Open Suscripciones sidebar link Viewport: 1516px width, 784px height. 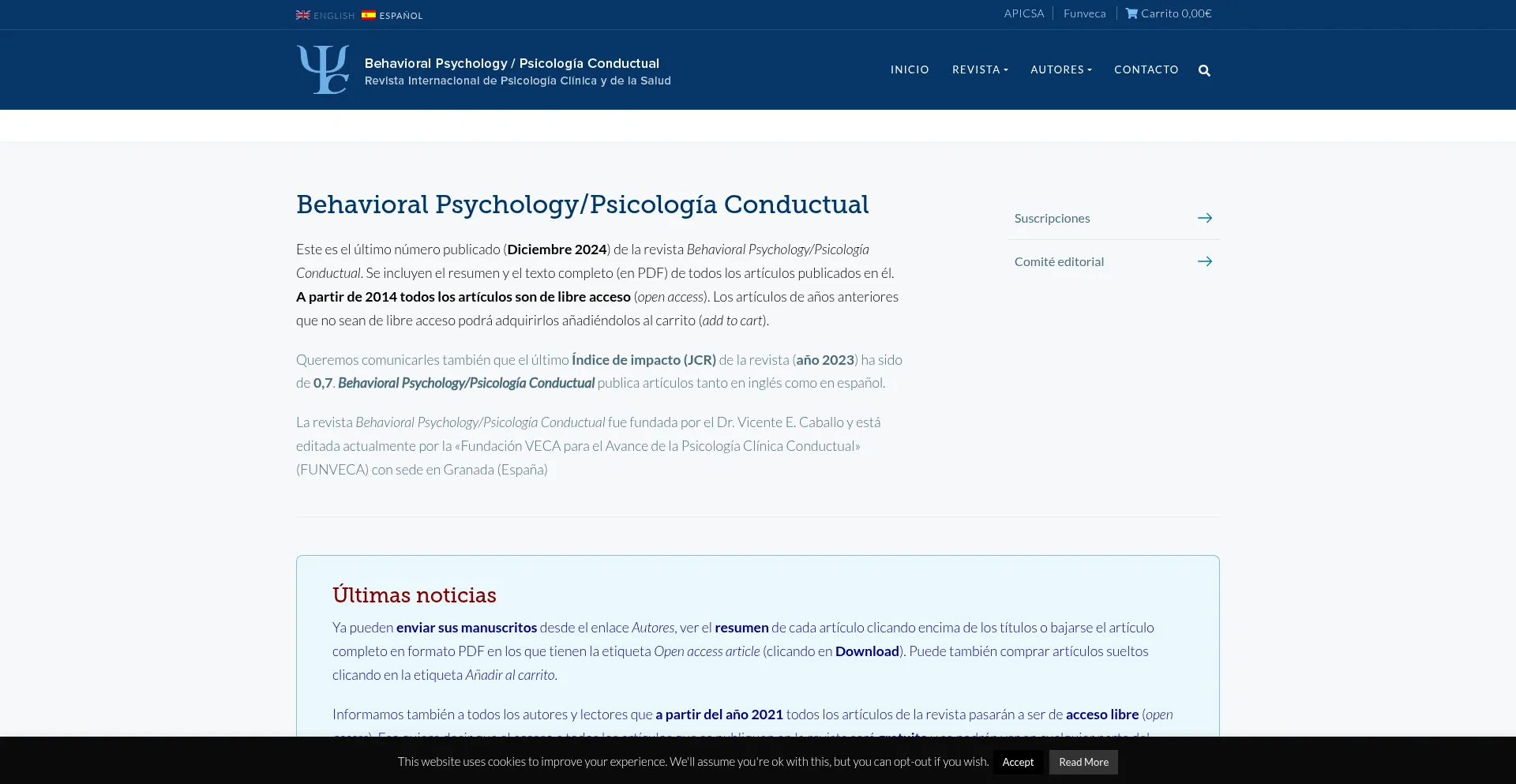pyautogui.click(x=1113, y=218)
